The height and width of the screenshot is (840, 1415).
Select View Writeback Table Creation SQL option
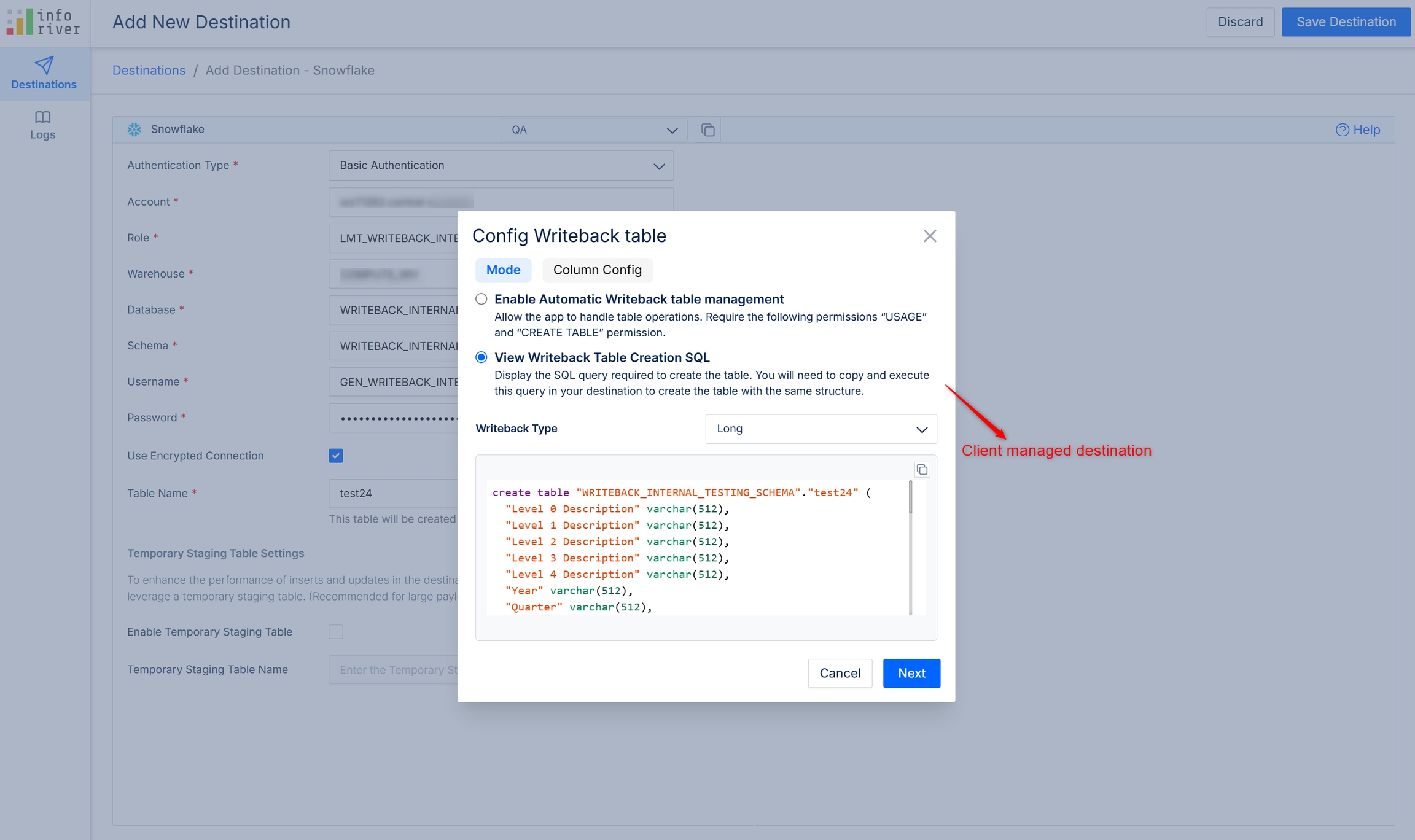[x=481, y=357]
